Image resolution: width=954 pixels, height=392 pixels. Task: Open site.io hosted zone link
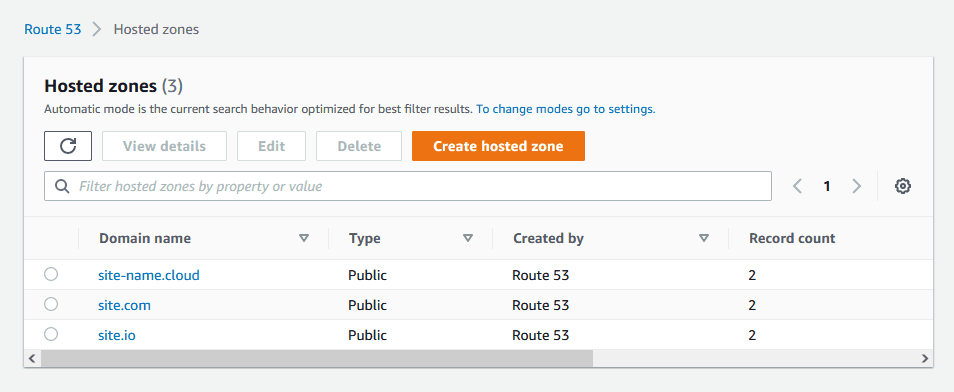[x=117, y=335]
